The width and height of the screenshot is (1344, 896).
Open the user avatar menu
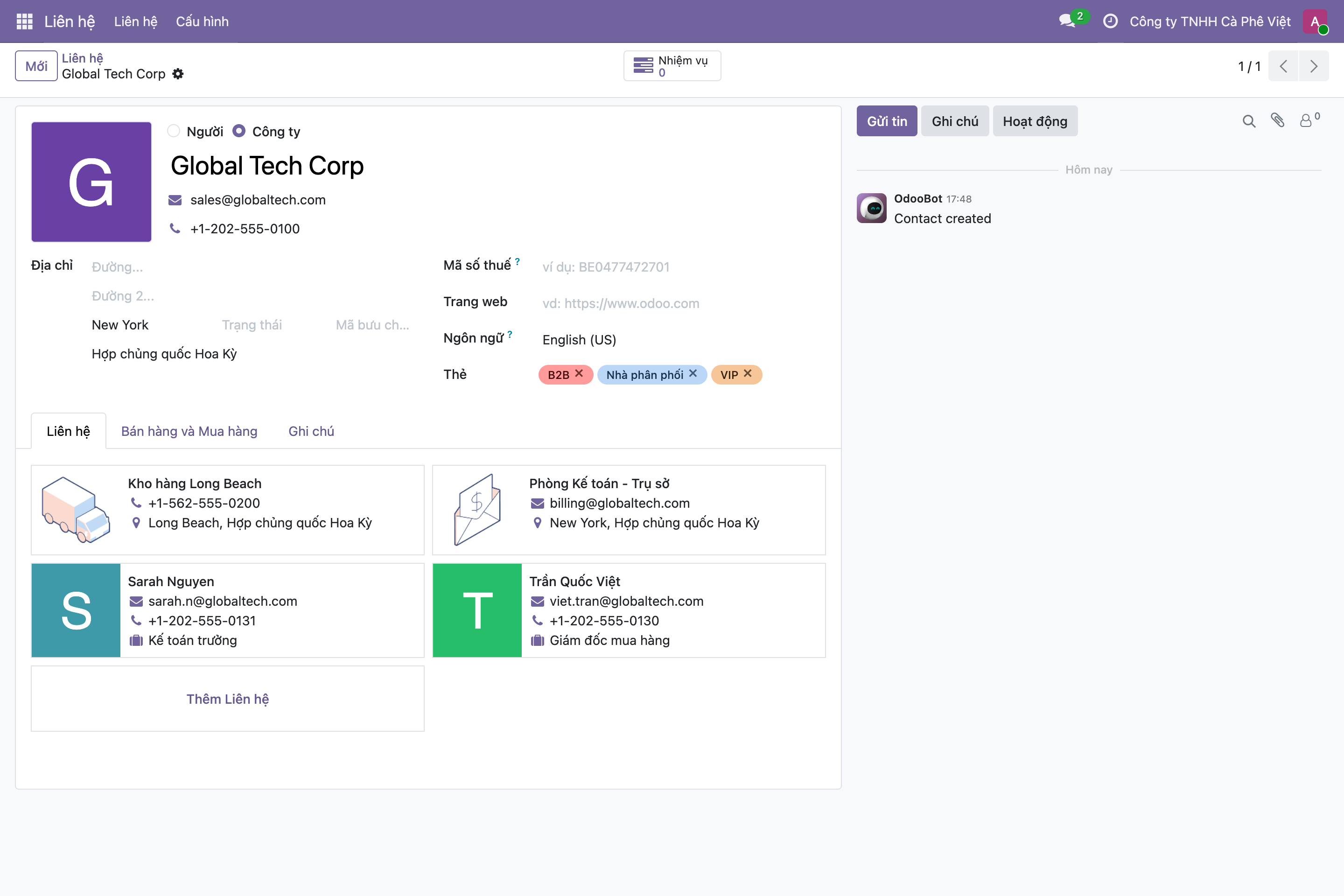pos(1315,21)
